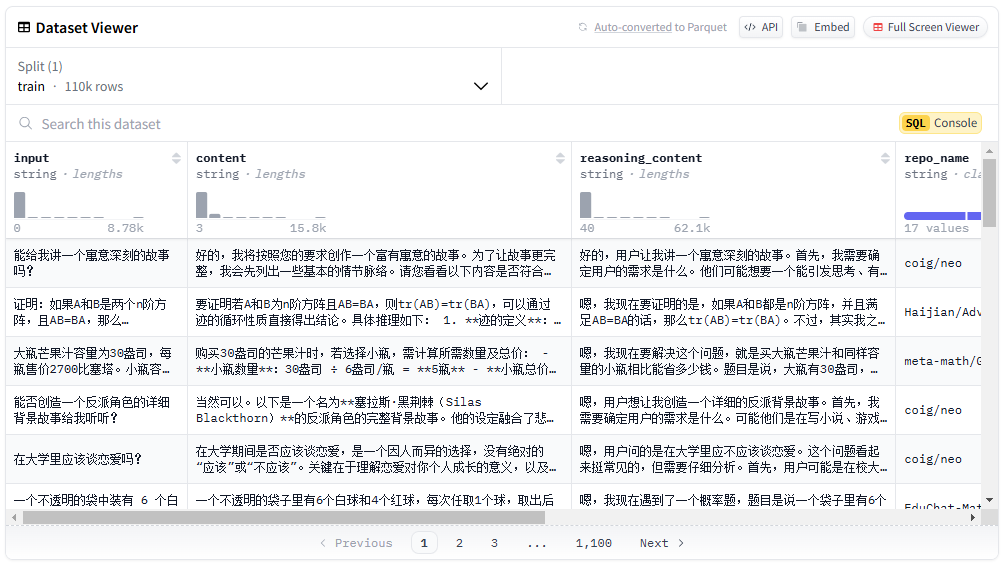Click the input lengths histogram

point(79,205)
